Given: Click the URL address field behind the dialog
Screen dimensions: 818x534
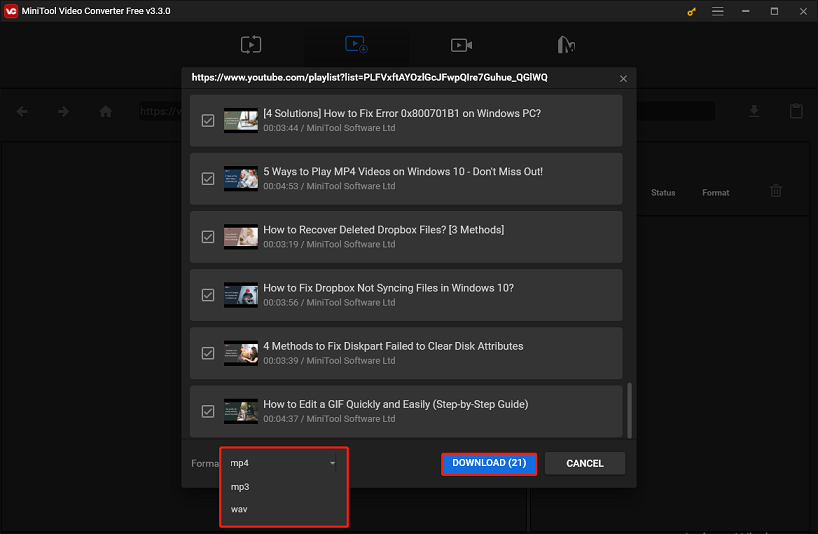Looking at the screenshot, I should click(427, 111).
